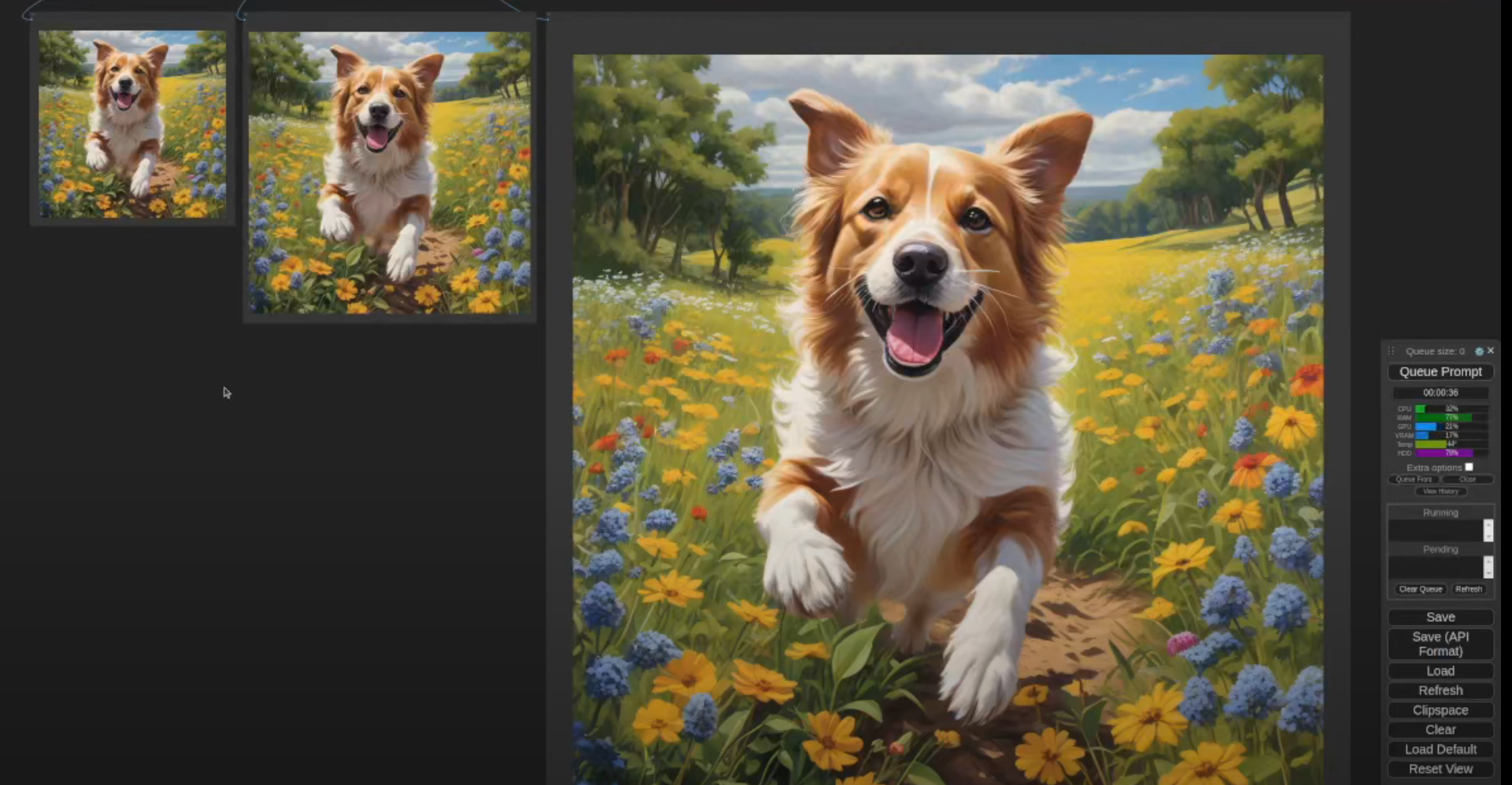Click the Load Default button
Image resolution: width=1512 pixels, height=785 pixels.
1440,750
